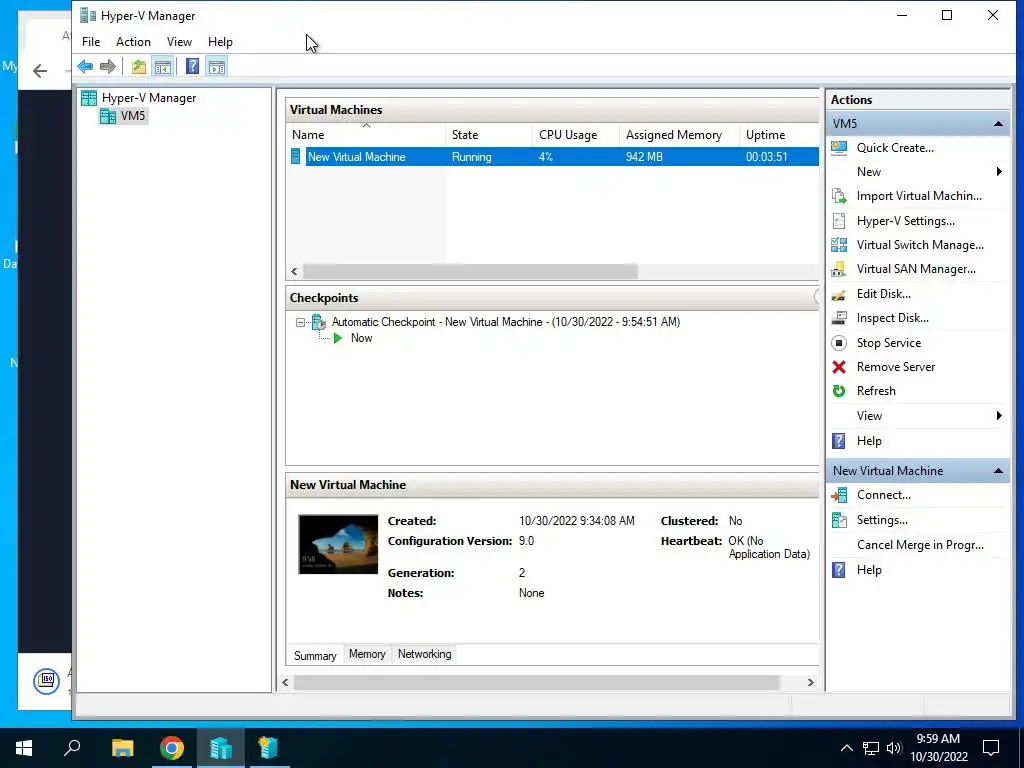Click the left arrow of the Virtual Machines scrollbar
The height and width of the screenshot is (768, 1024).
coord(295,272)
